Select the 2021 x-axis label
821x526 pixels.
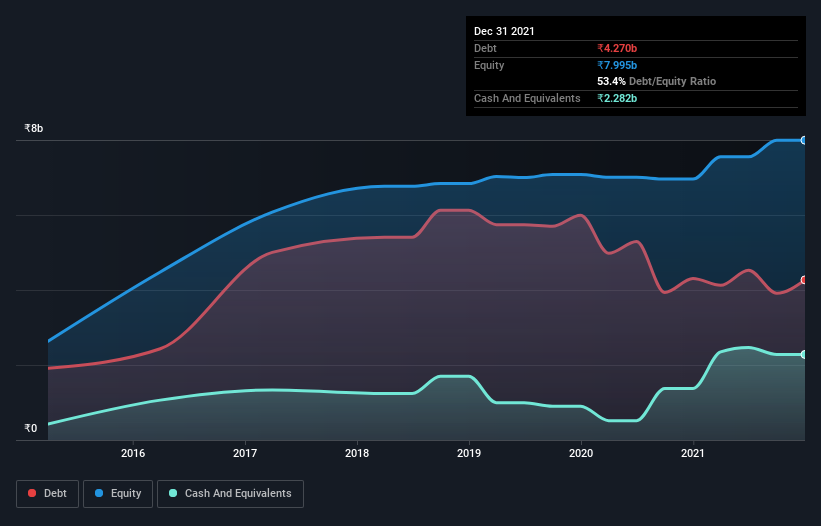tap(693, 453)
